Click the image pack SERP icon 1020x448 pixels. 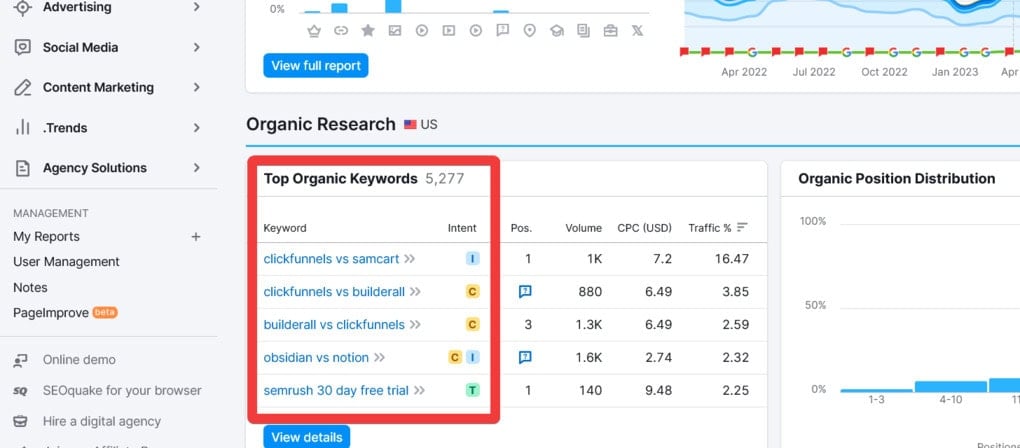[395, 31]
